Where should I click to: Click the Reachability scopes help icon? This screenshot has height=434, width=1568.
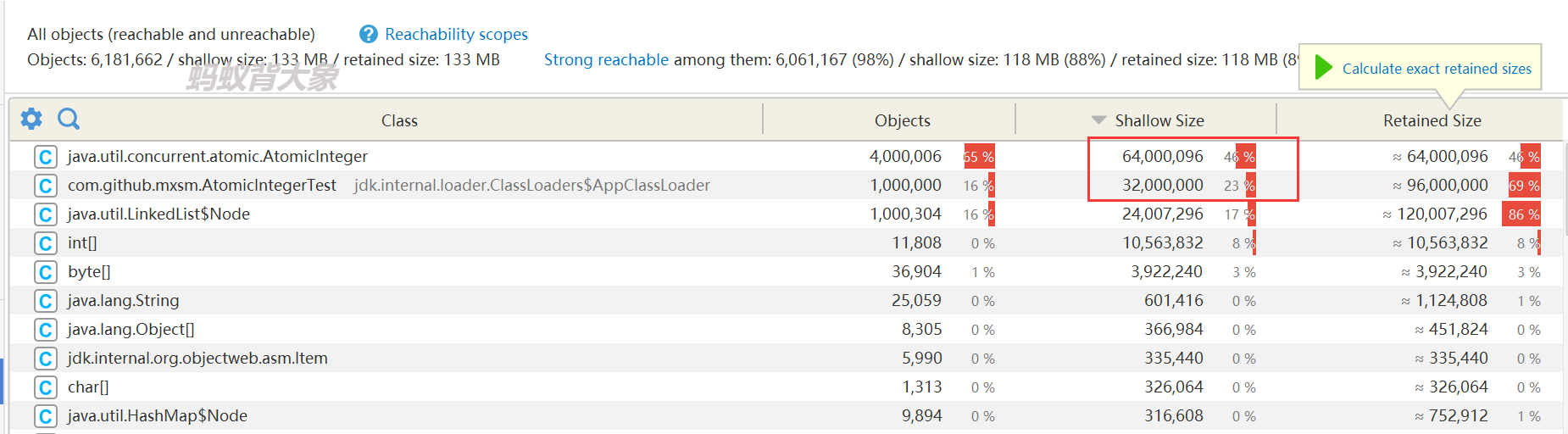(x=369, y=34)
